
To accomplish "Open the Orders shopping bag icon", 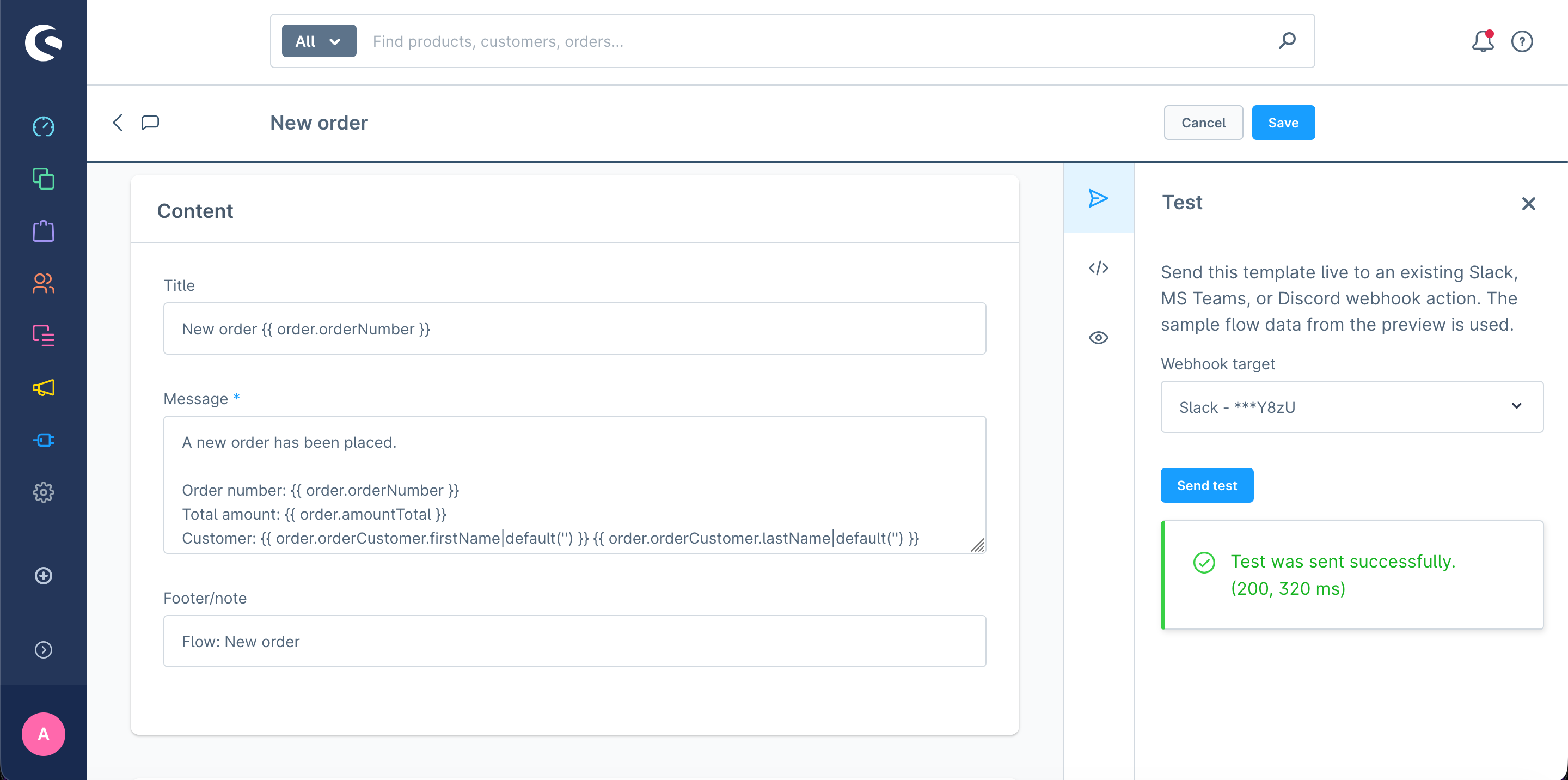I will (43, 231).
